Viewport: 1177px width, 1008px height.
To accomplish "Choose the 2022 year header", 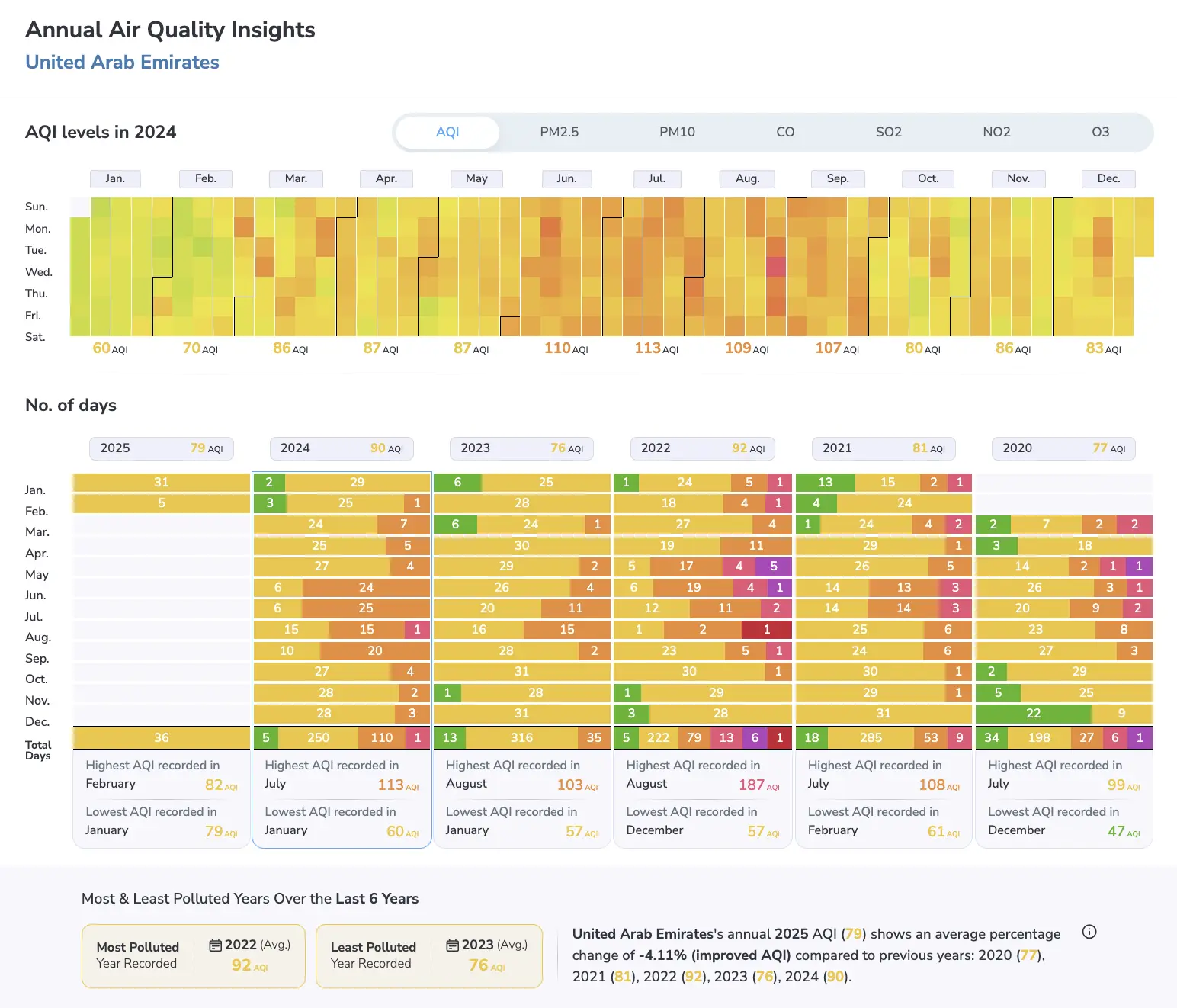I will coord(703,448).
